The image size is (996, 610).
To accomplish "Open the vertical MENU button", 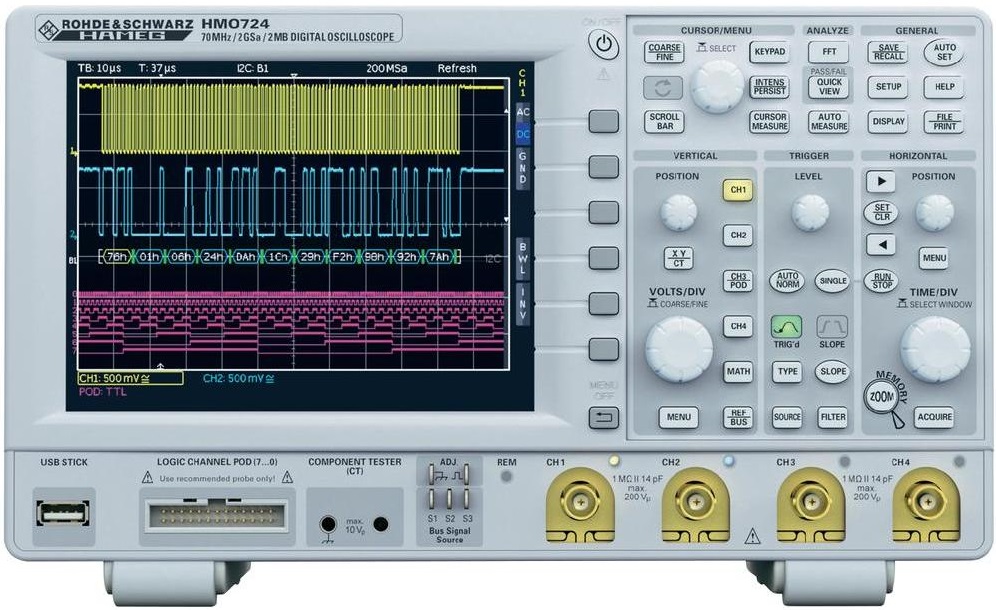I will point(677,417).
